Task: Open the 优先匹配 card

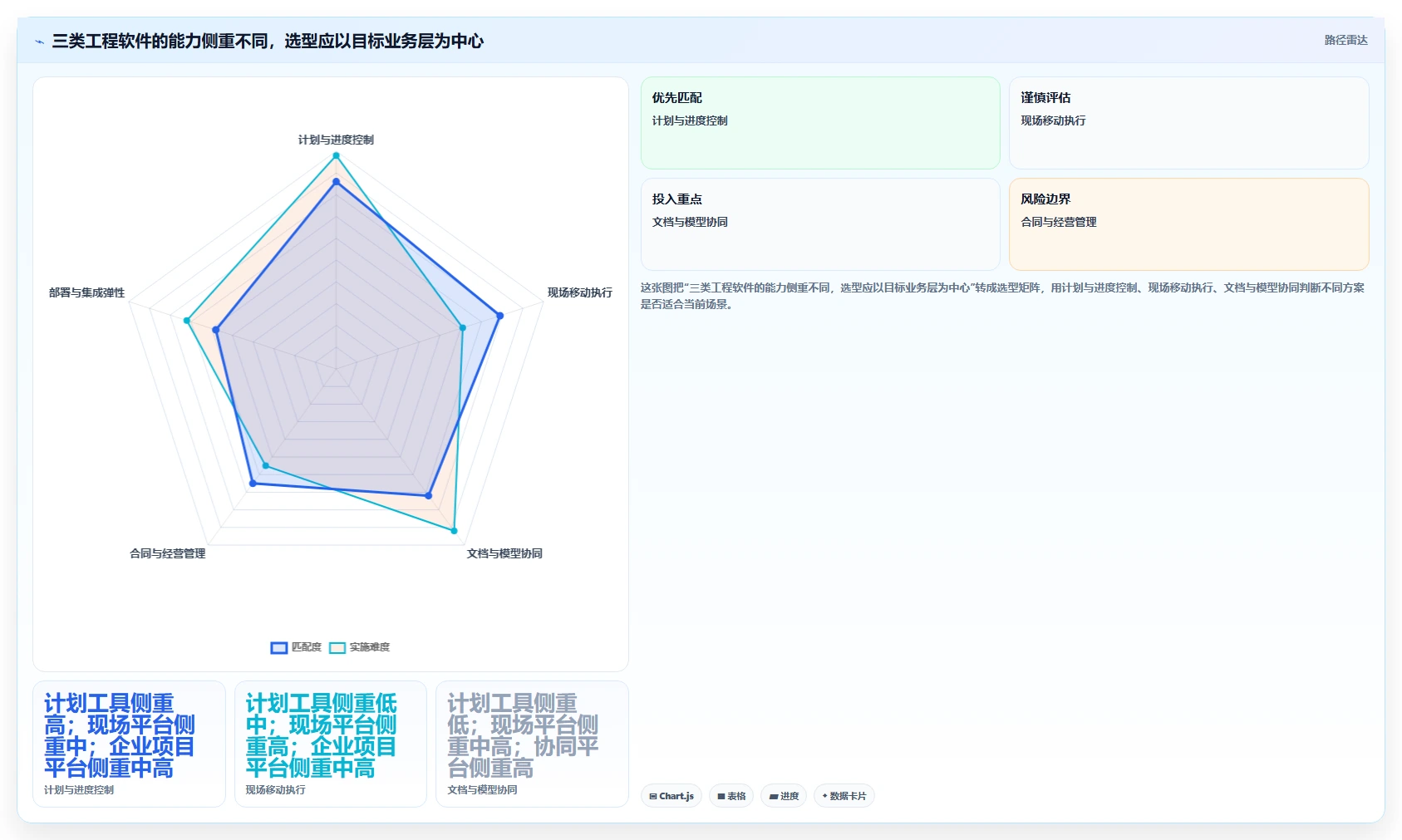Action: pos(820,123)
